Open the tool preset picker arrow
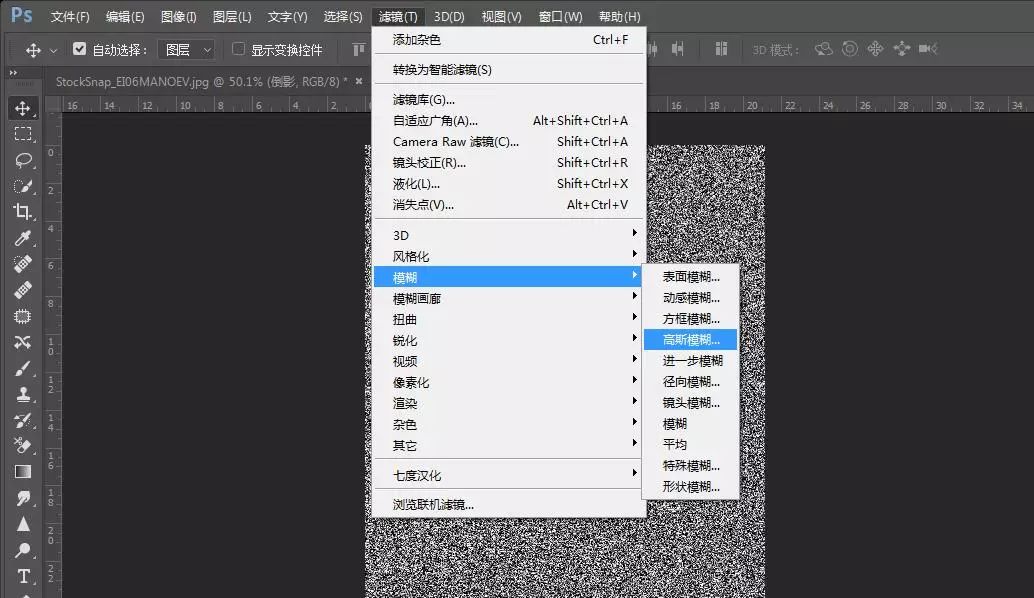The width and height of the screenshot is (1034, 598). pos(54,50)
